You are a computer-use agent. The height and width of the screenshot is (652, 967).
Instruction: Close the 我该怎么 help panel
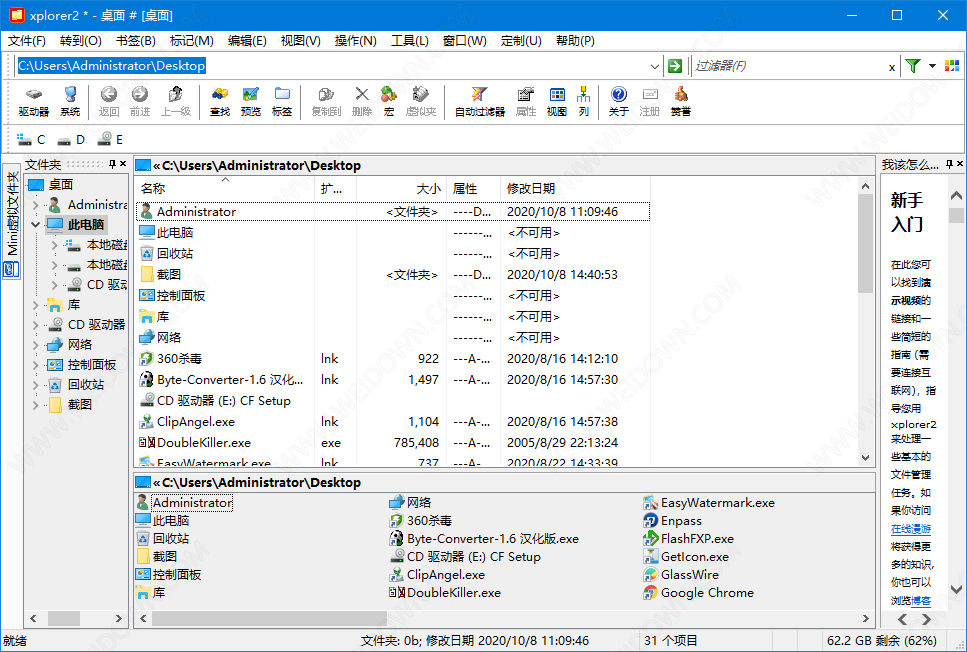click(x=960, y=164)
